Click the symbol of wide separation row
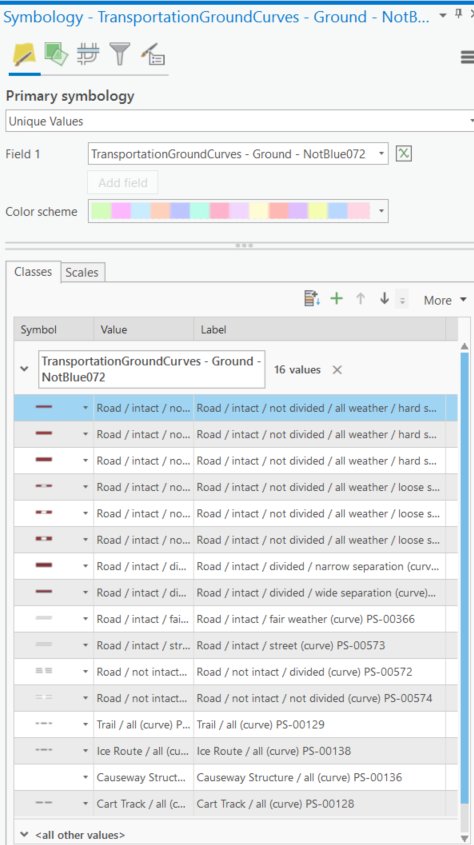The image size is (474, 845). pos(44,592)
